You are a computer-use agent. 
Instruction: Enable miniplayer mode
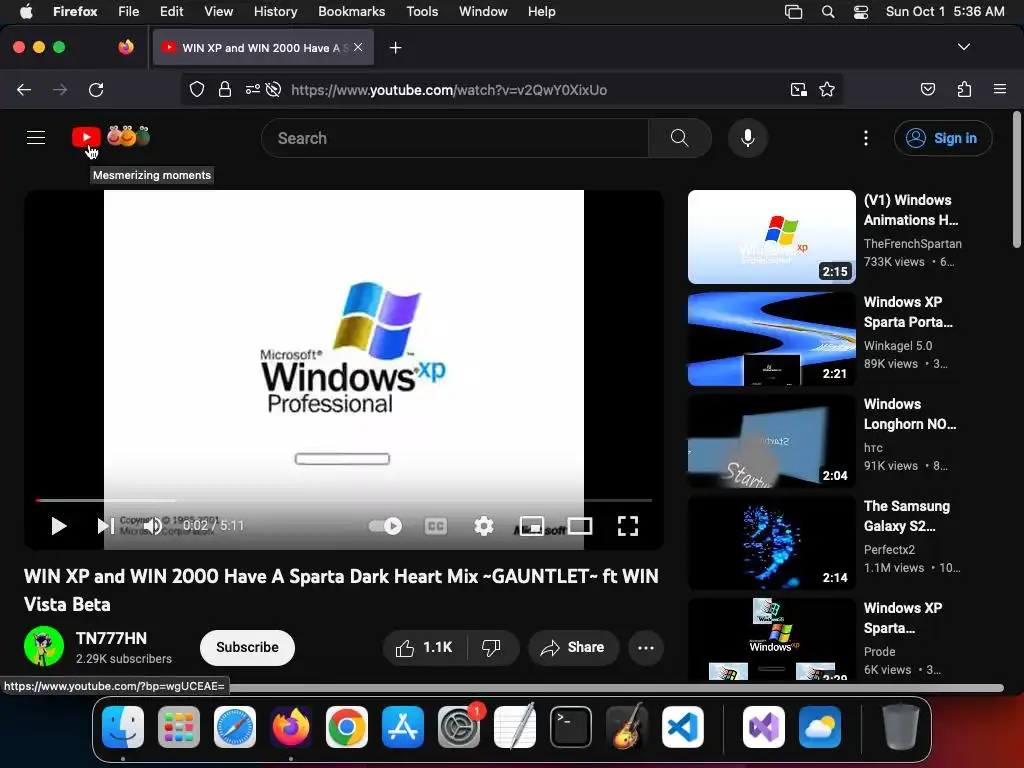[x=532, y=526]
